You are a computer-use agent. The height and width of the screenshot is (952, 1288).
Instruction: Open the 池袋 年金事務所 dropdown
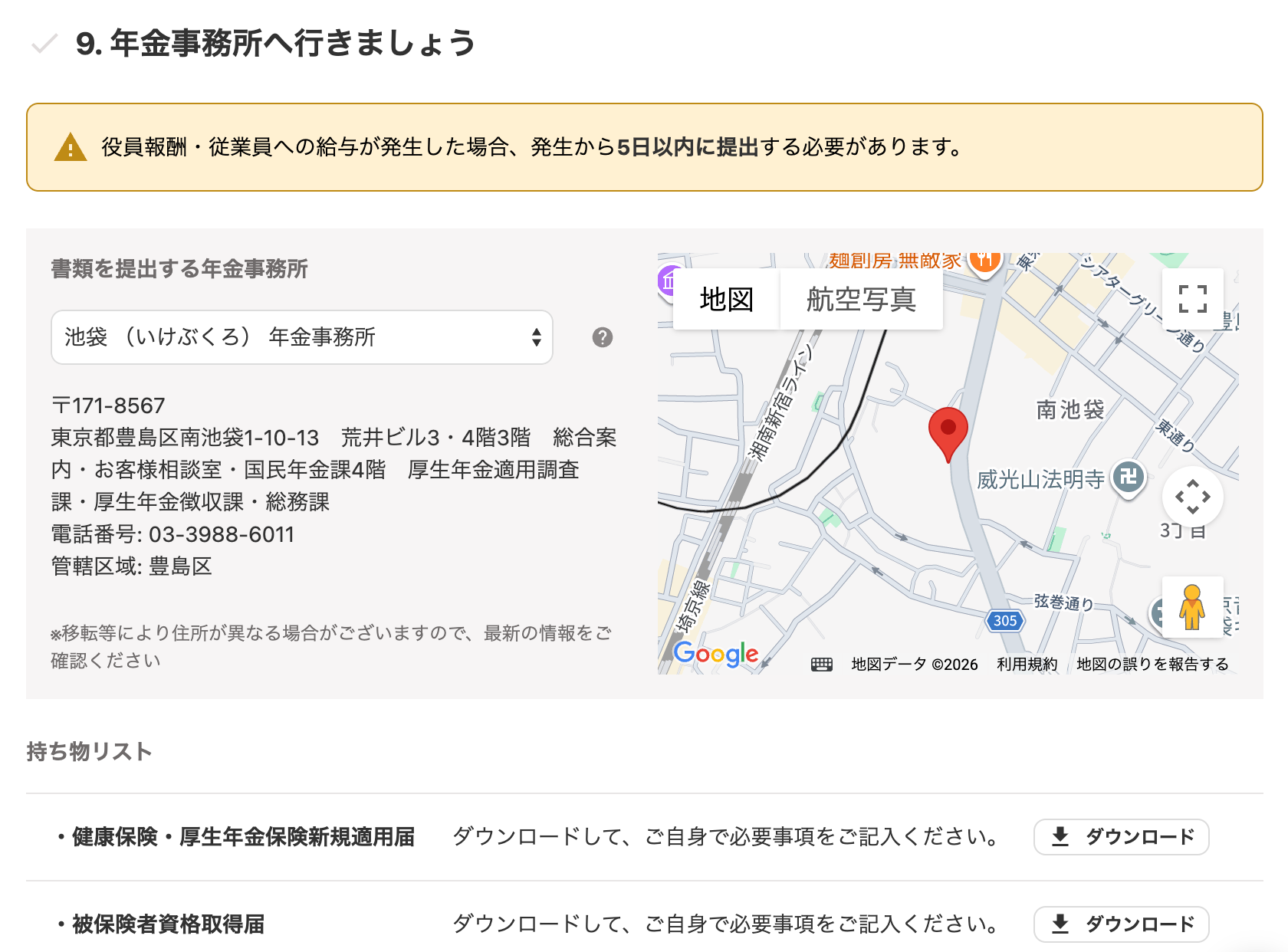pyautogui.click(x=302, y=337)
